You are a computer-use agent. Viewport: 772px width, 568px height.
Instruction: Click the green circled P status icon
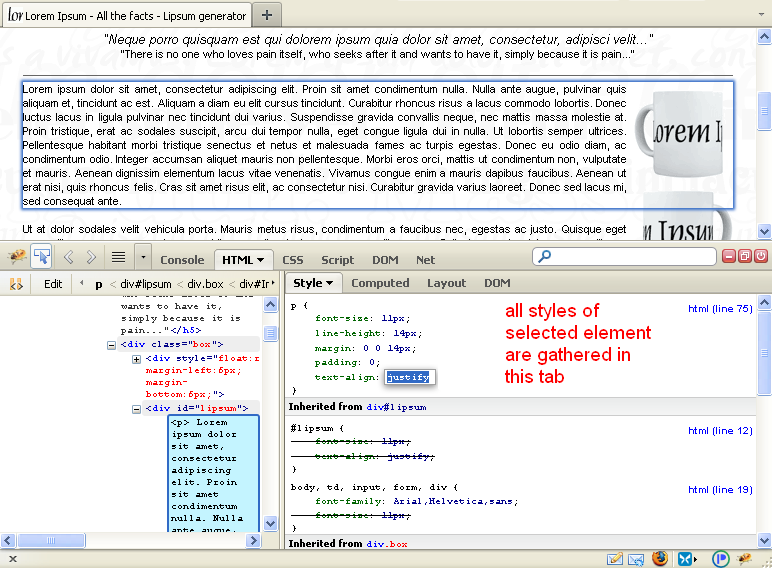pyautogui.click(x=720, y=559)
